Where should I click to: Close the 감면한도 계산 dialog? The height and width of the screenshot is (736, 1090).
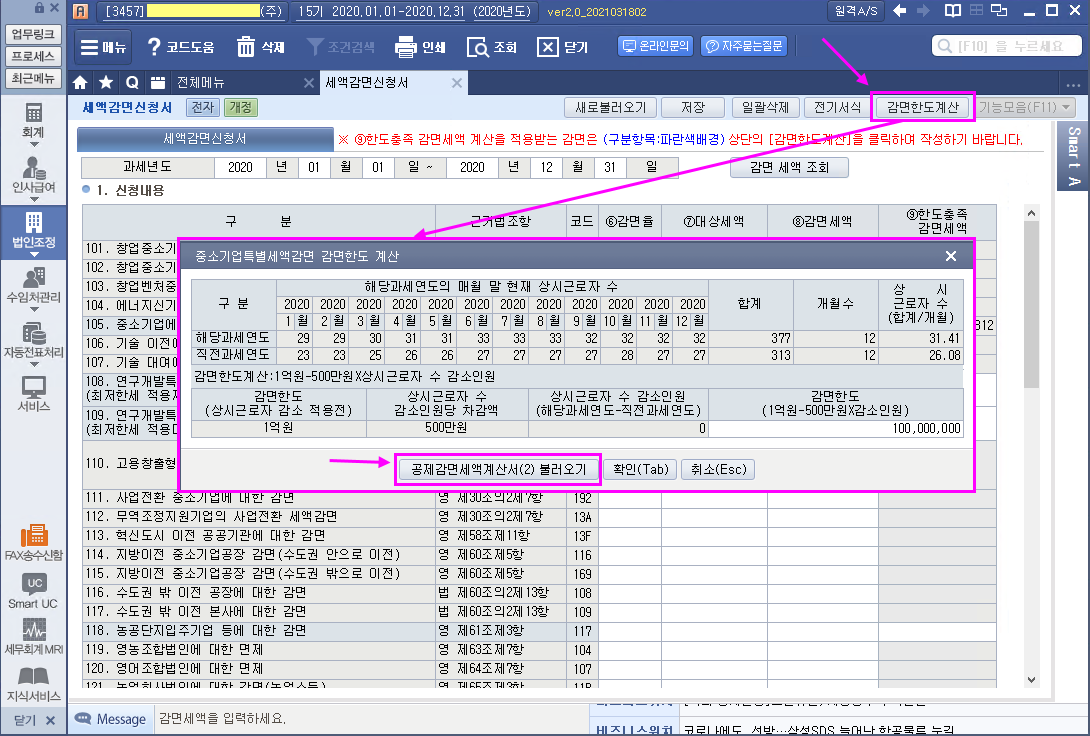[951, 256]
